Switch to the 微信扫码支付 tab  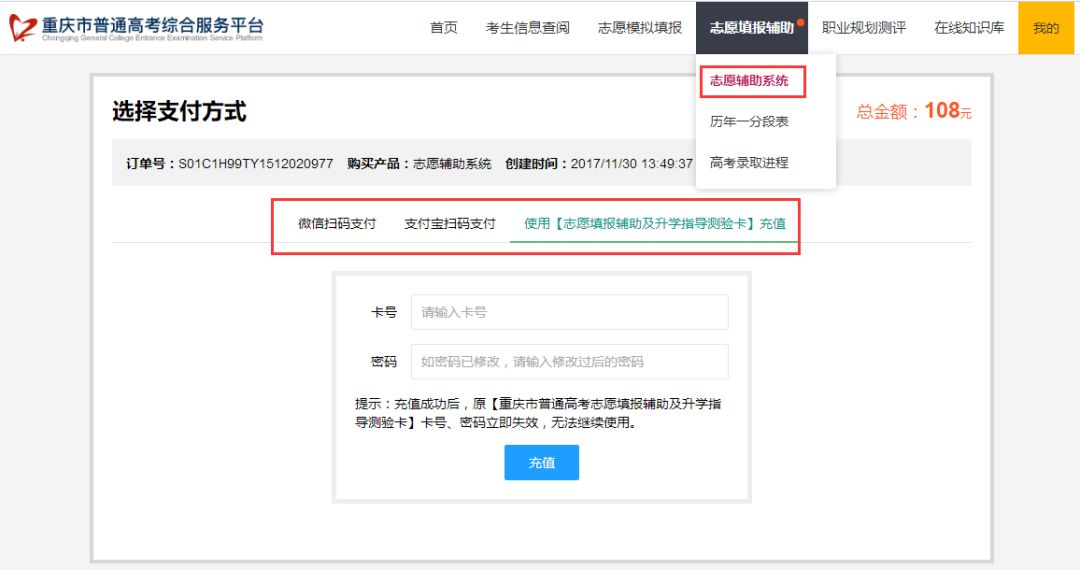click(337, 224)
